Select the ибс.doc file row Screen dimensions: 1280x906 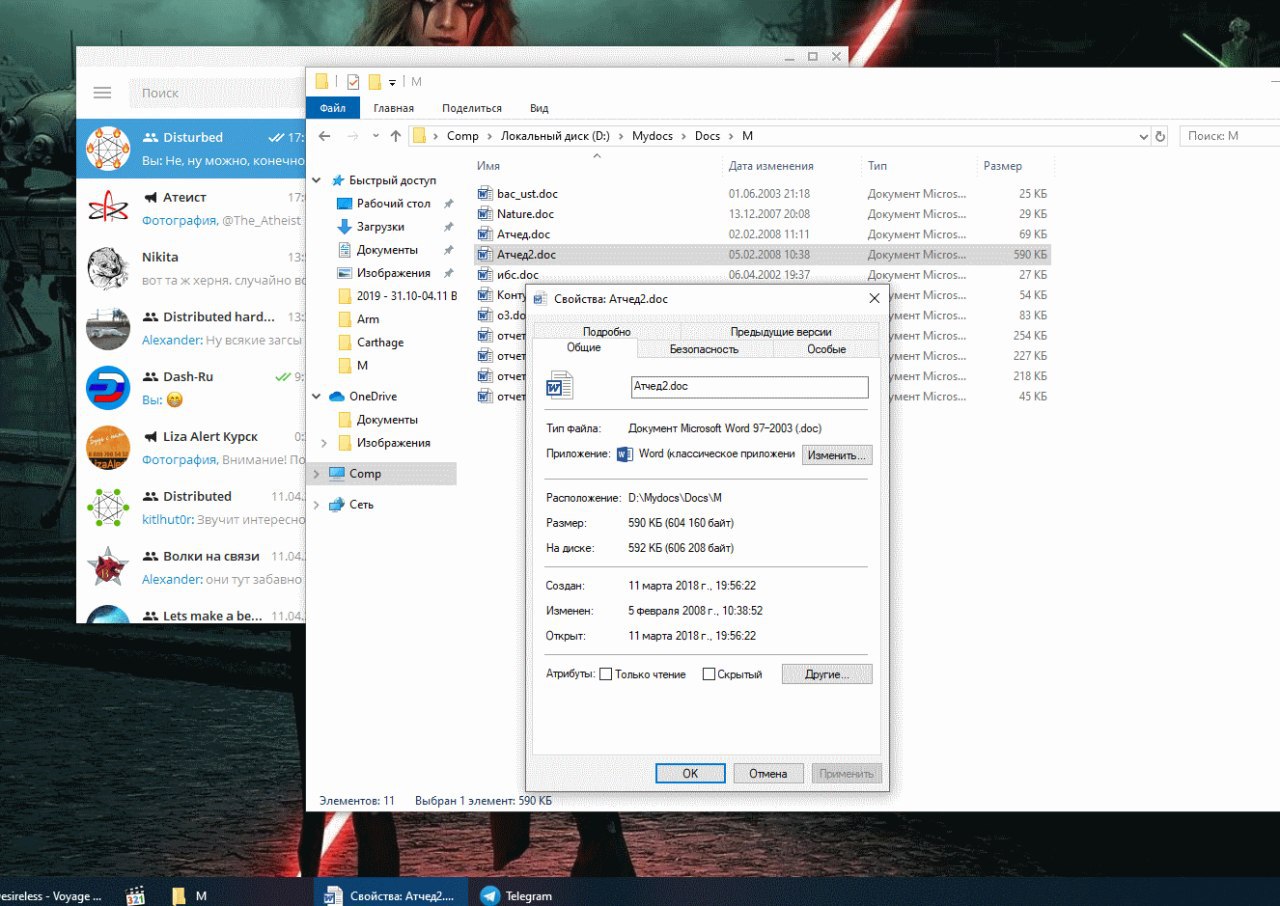click(763, 275)
